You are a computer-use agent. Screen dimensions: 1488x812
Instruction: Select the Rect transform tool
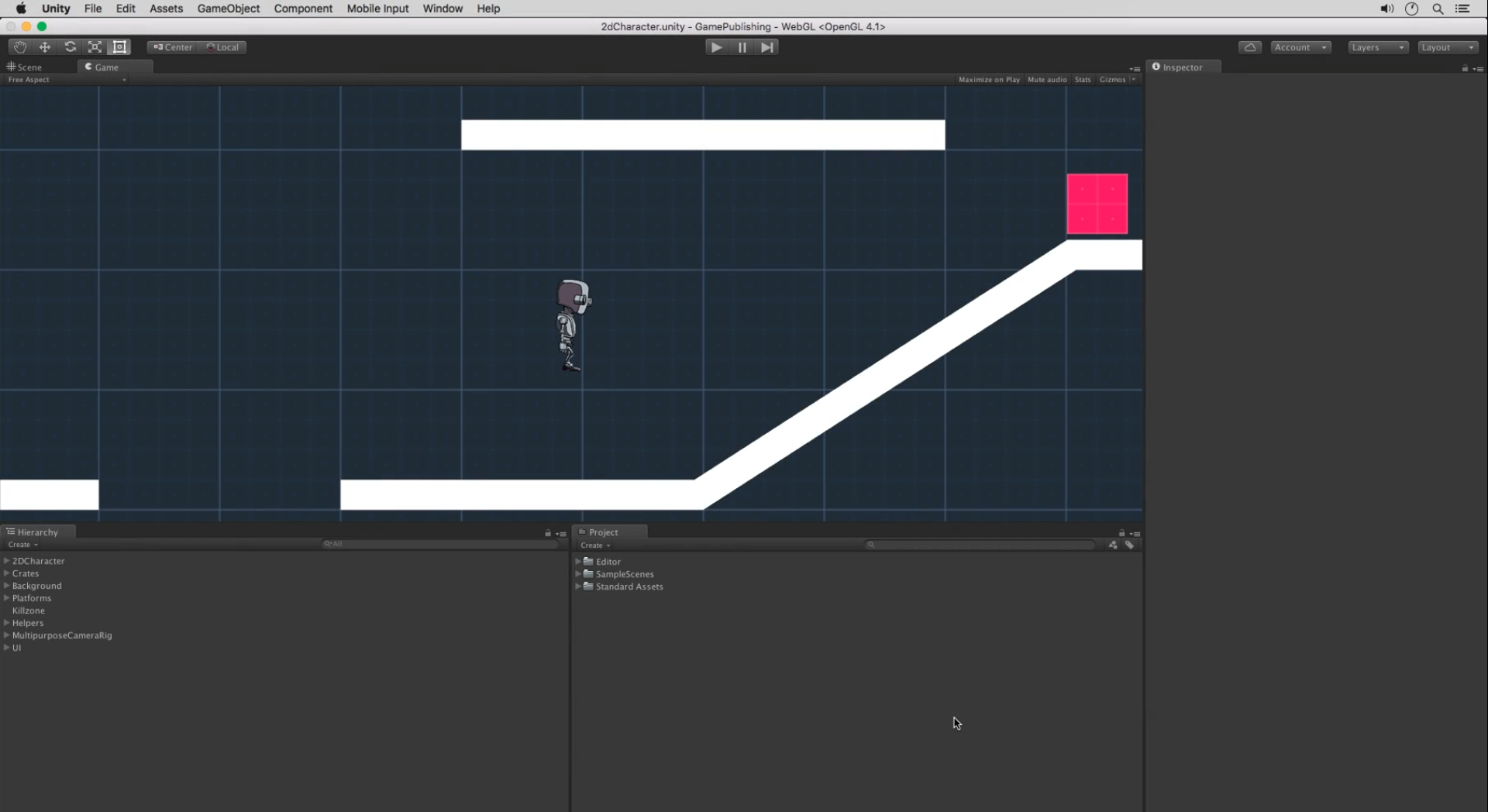[x=119, y=47]
